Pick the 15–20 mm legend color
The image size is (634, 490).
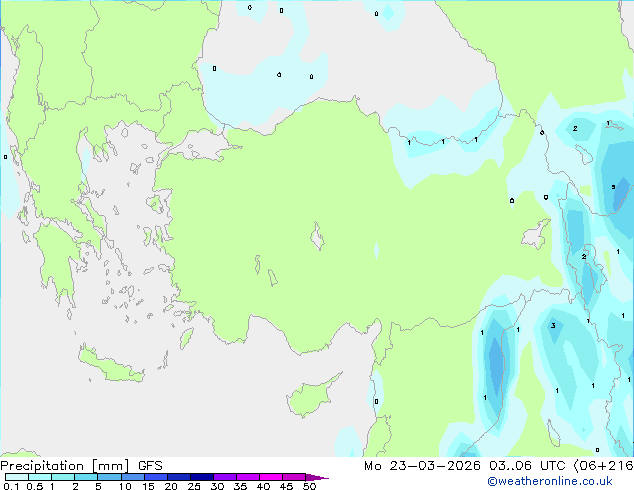coord(155,477)
